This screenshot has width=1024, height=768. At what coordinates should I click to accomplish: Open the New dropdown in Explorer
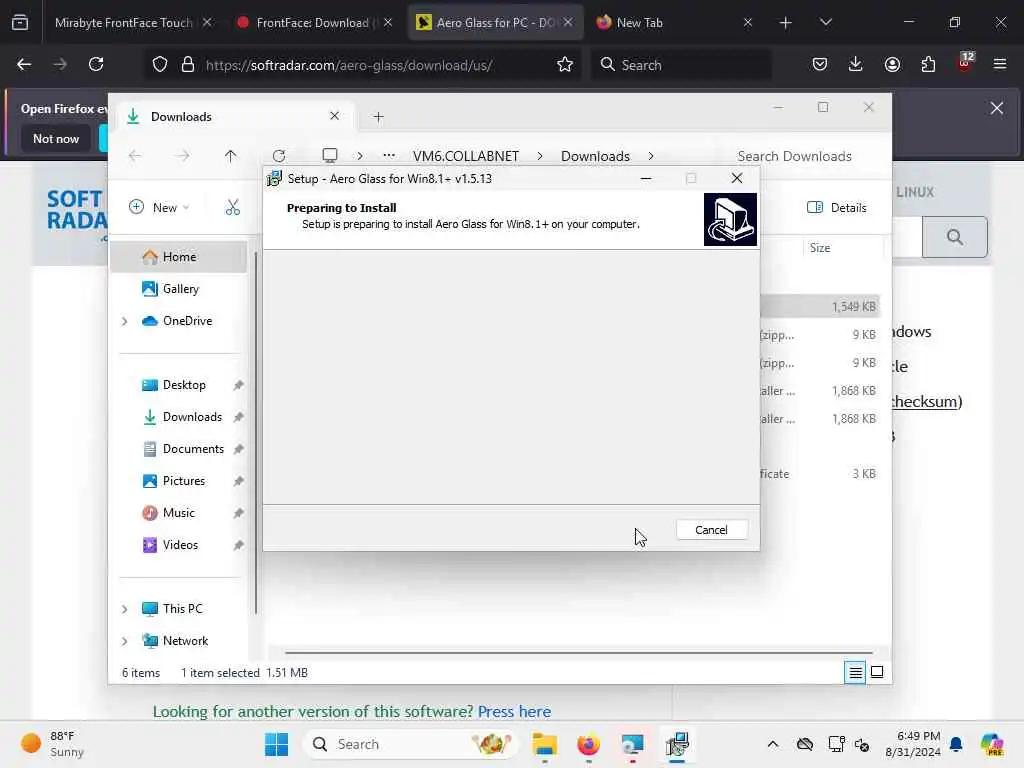159,208
